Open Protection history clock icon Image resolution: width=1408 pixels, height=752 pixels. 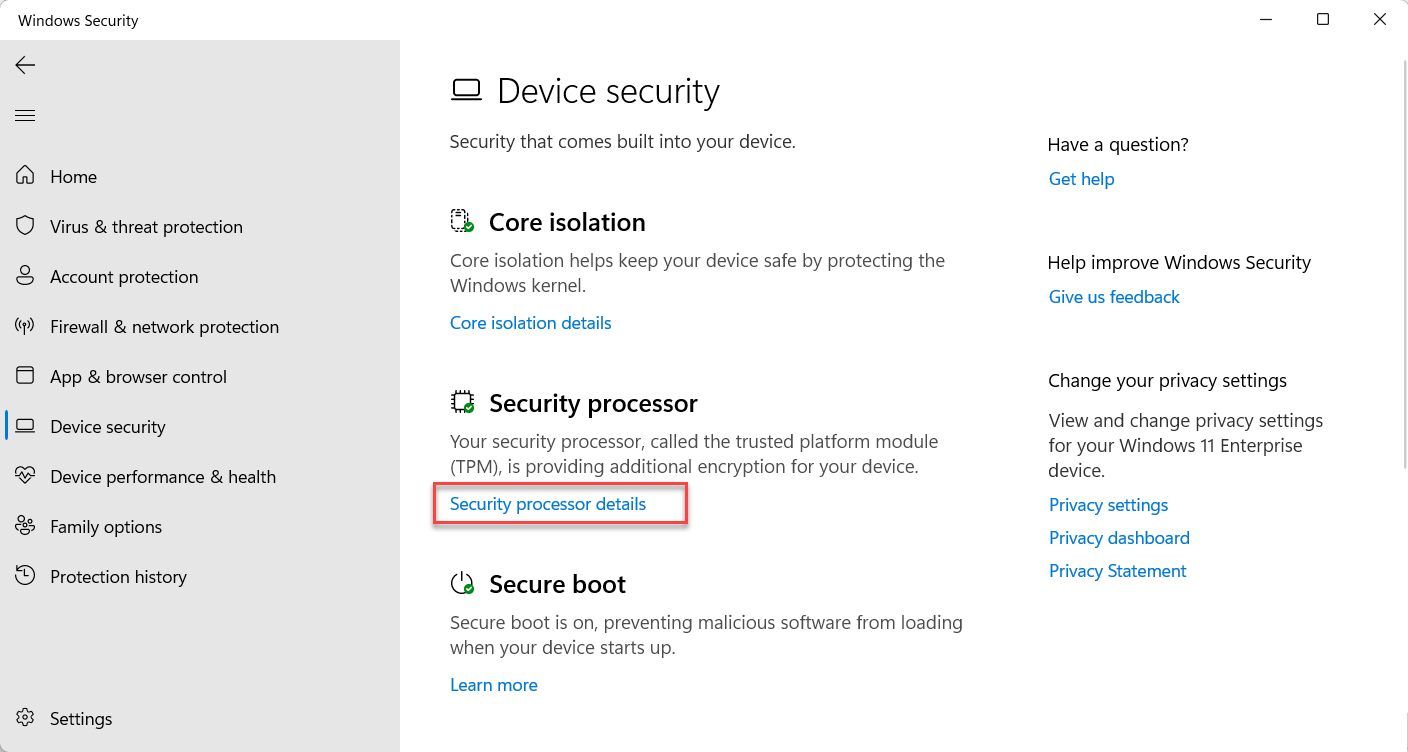[x=25, y=576]
